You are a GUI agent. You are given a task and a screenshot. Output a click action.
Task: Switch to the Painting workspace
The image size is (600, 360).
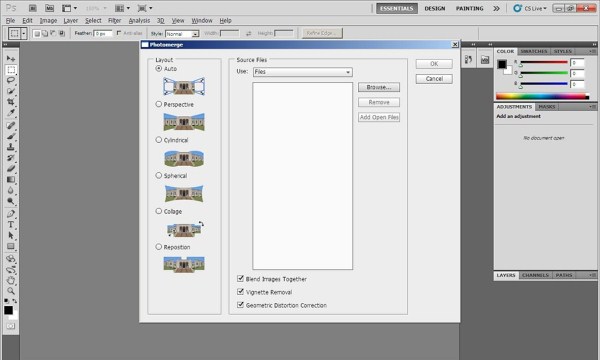[470, 8]
